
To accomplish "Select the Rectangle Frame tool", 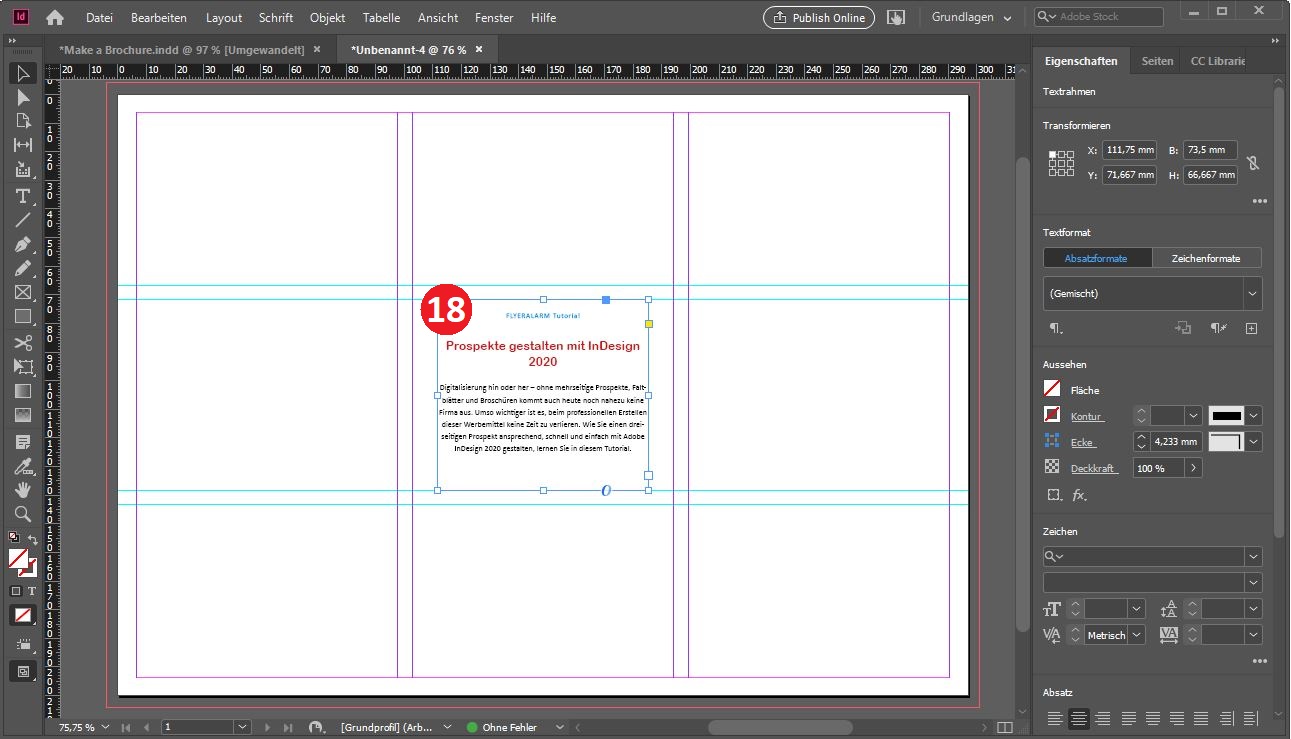I will (22, 293).
